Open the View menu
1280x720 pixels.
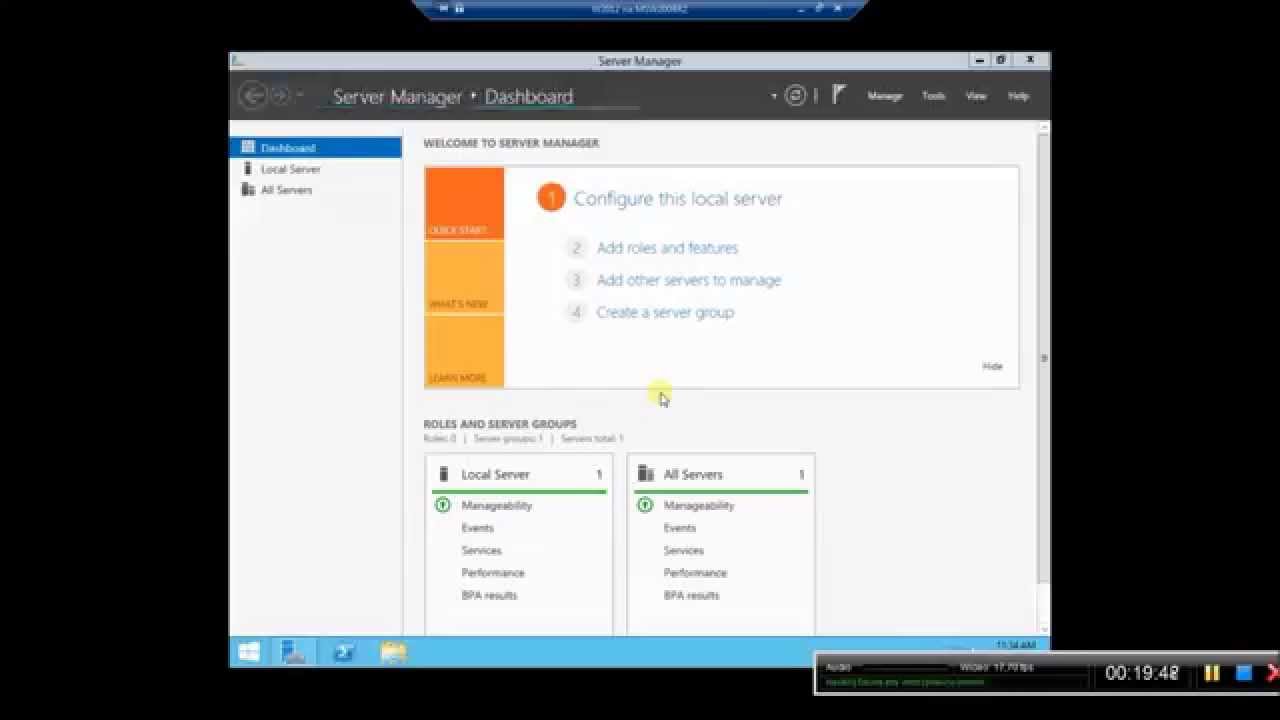pos(976,96)
